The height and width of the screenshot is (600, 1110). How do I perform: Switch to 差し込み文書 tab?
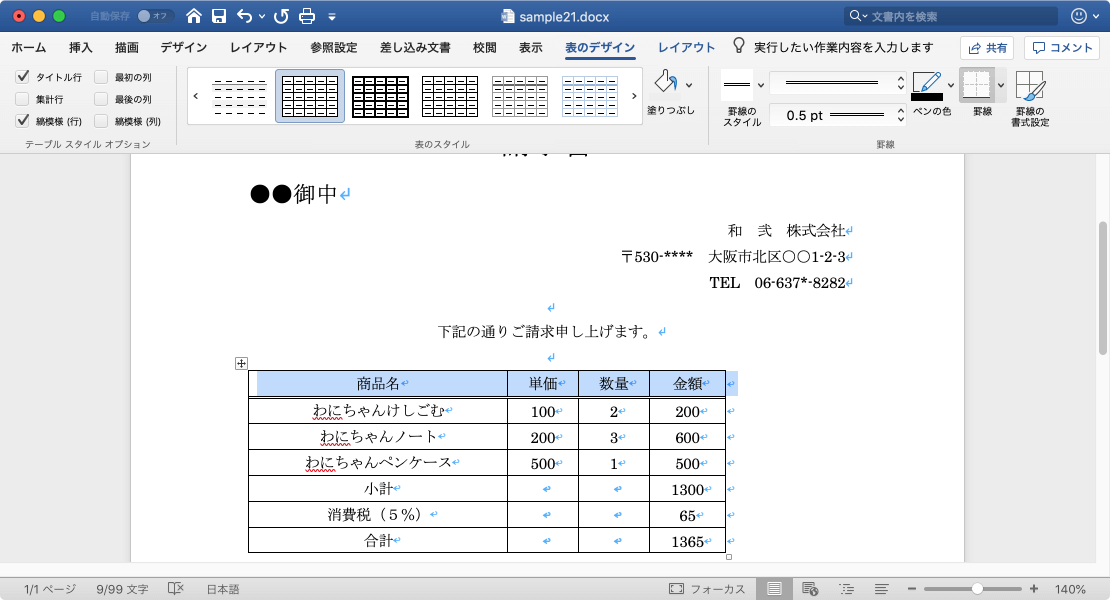(415, 47)
